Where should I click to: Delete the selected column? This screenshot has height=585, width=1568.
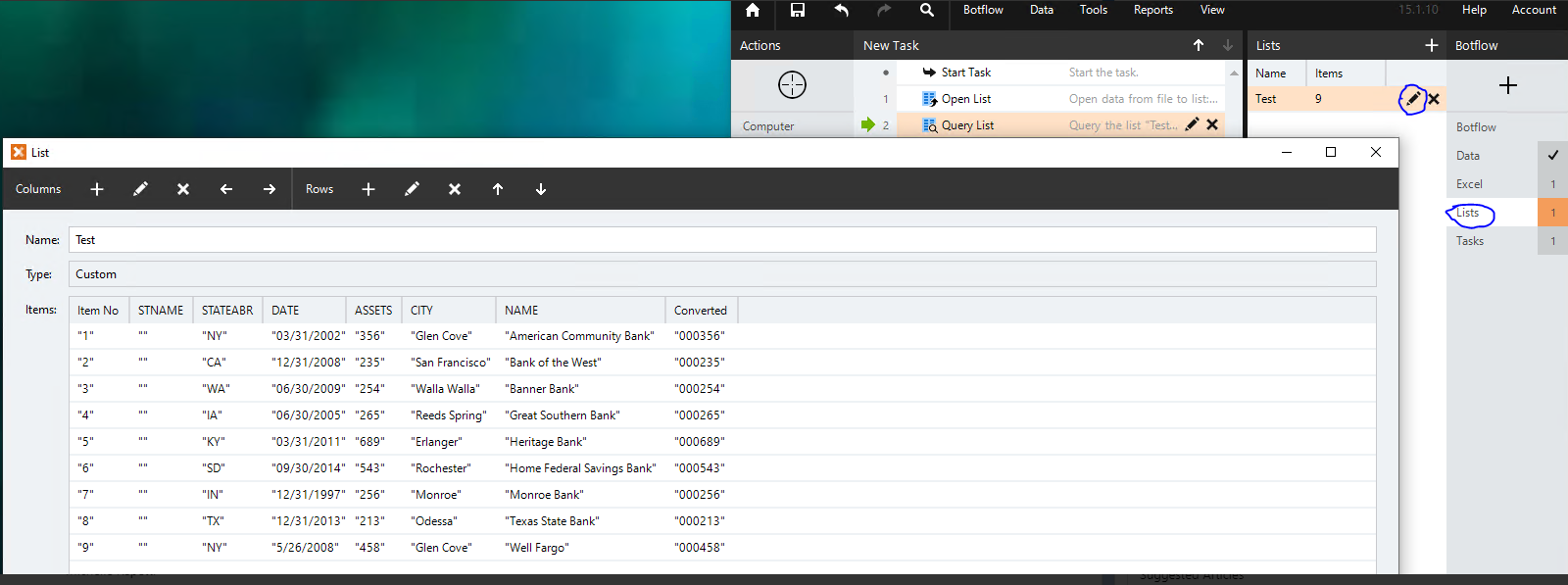point(183,189)
